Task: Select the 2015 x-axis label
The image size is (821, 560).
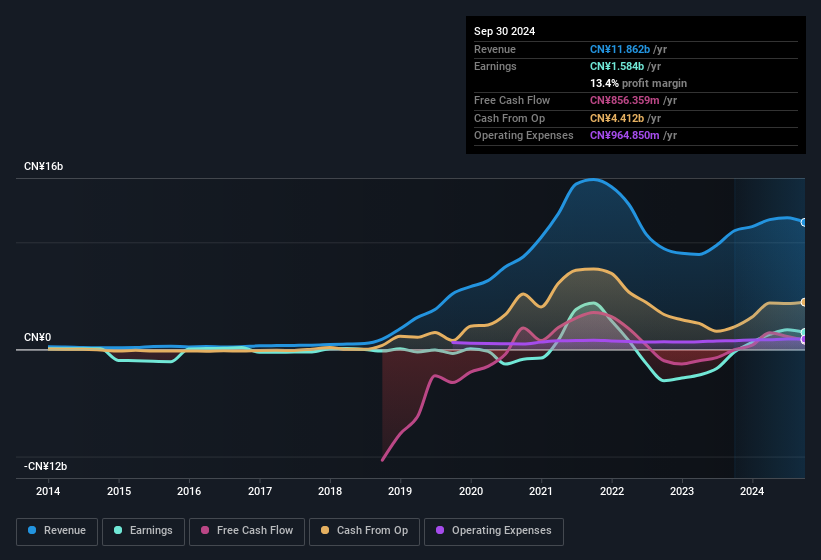Action: click(x=119, y=491)
